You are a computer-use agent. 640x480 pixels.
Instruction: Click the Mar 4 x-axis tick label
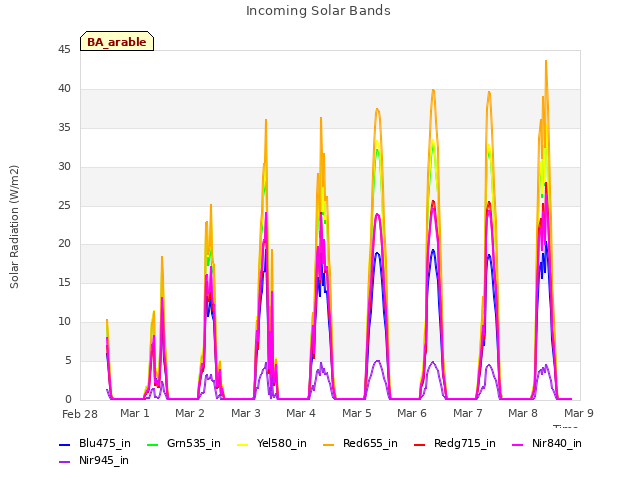point(301,413)
